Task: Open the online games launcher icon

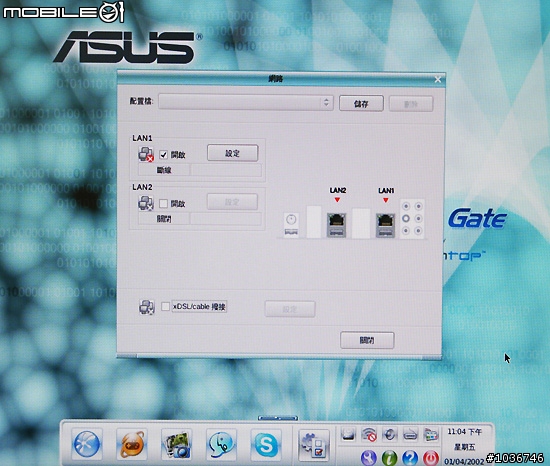Action: pyautogui.click(x=132, y=445)
